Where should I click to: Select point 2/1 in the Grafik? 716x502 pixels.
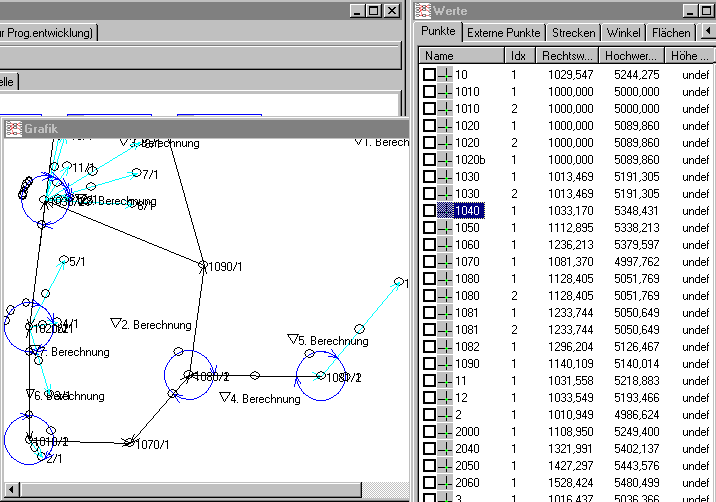pos(41,455)
